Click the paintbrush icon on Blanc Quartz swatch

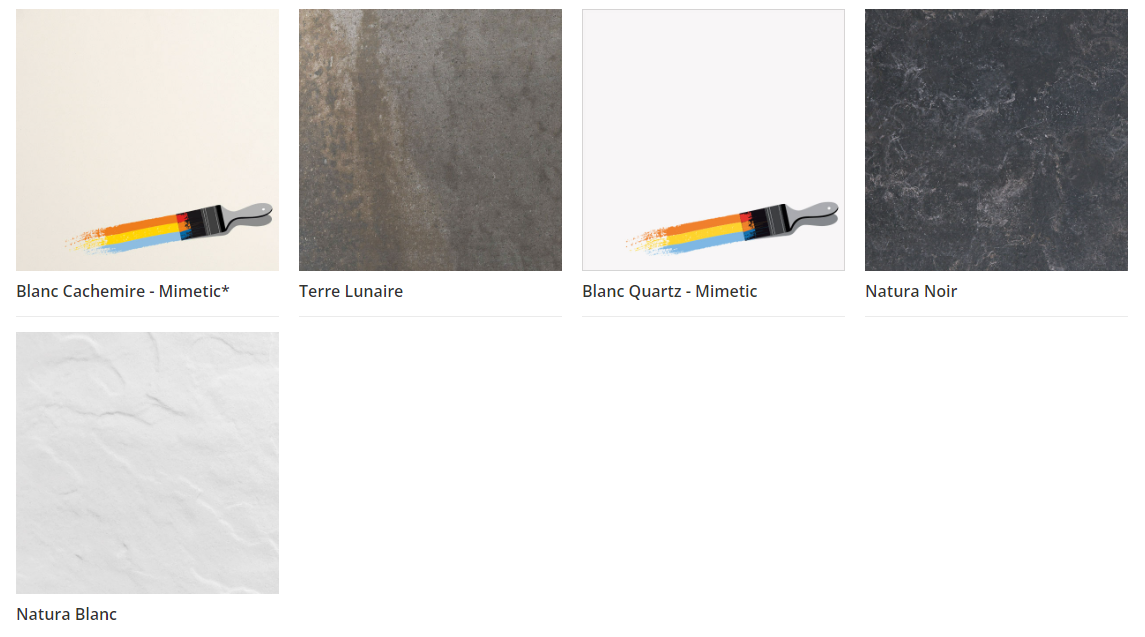pos(732,228)
